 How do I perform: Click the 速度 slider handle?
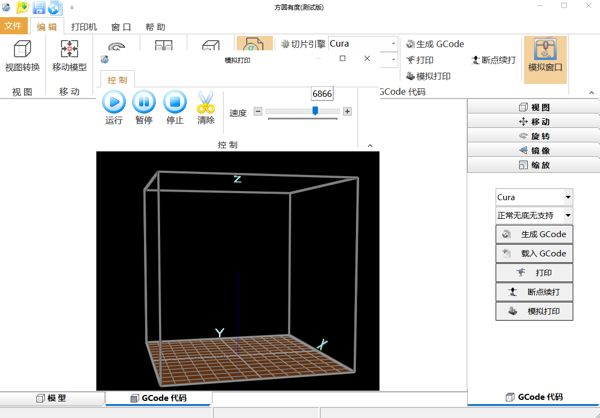point(315,111)
